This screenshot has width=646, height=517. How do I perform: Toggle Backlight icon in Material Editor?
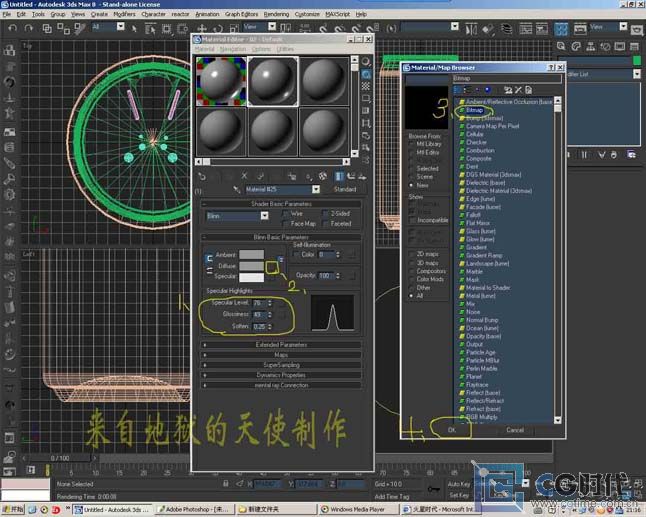click(x=366, y=74)
